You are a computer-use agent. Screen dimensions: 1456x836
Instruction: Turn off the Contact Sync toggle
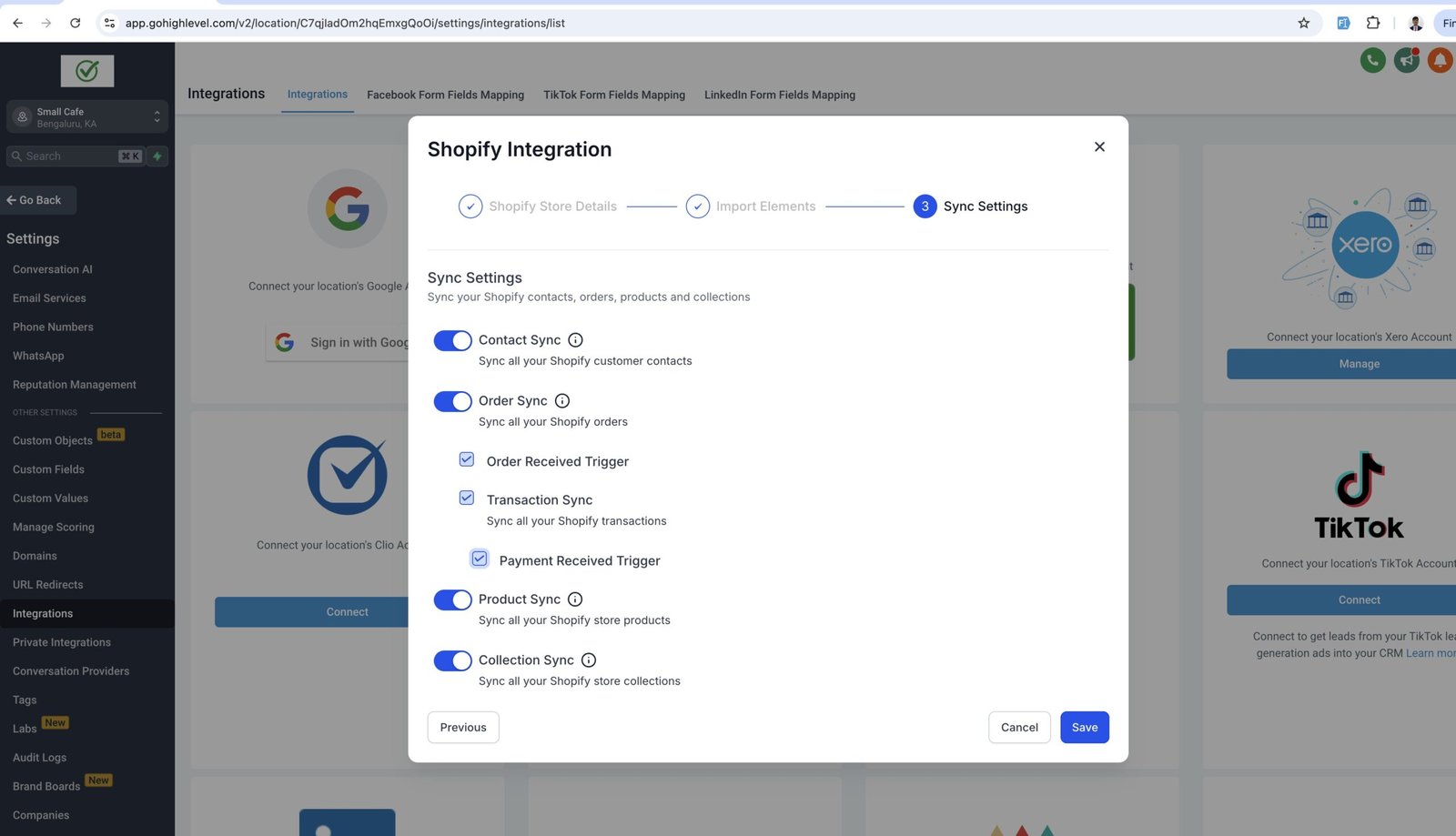452,340
